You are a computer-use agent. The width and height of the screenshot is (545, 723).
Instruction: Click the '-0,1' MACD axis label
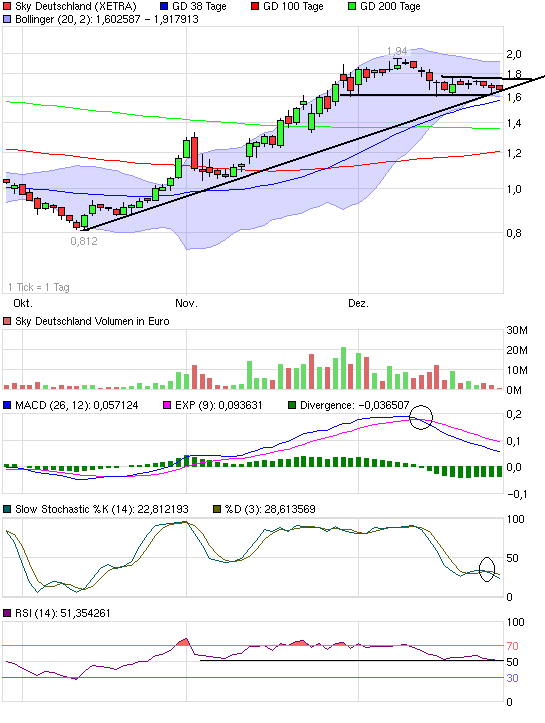pos(516,494)
